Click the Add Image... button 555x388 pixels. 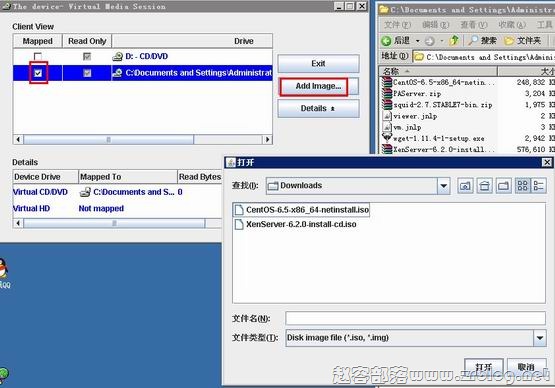(318, 86)
